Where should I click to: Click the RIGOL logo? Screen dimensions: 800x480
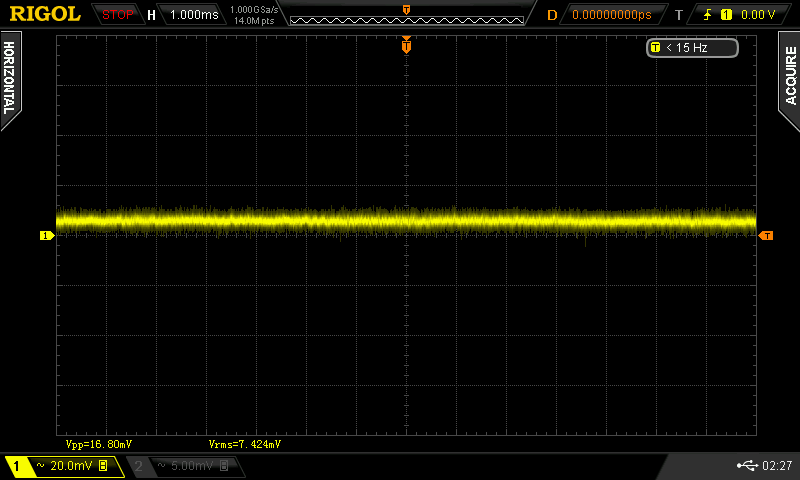pyautogui.click(x=45, y=14)
